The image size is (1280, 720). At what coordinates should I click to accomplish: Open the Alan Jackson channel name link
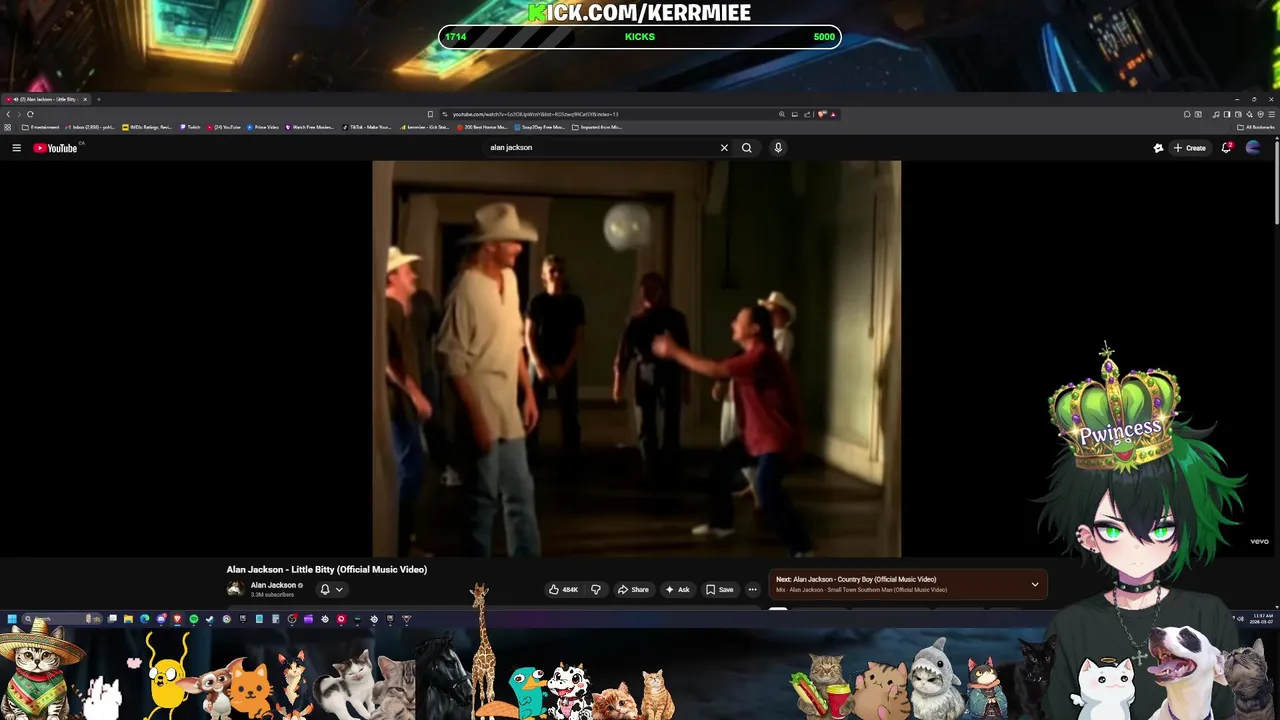[273, 585]
